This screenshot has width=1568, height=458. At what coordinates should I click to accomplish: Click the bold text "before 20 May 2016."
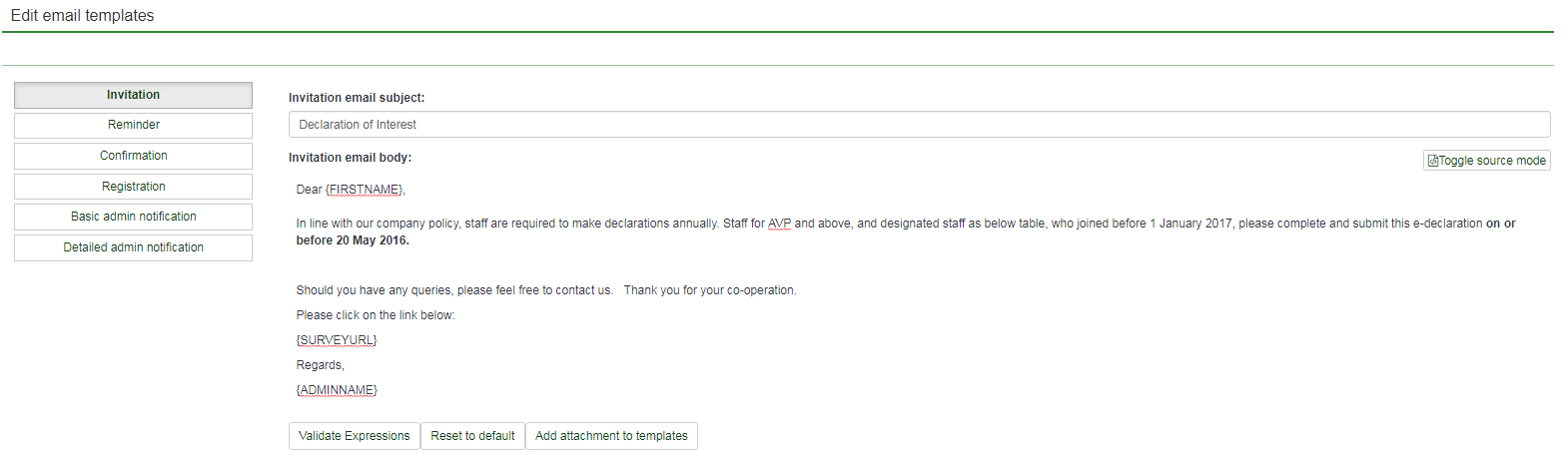[x=353, y=240]
